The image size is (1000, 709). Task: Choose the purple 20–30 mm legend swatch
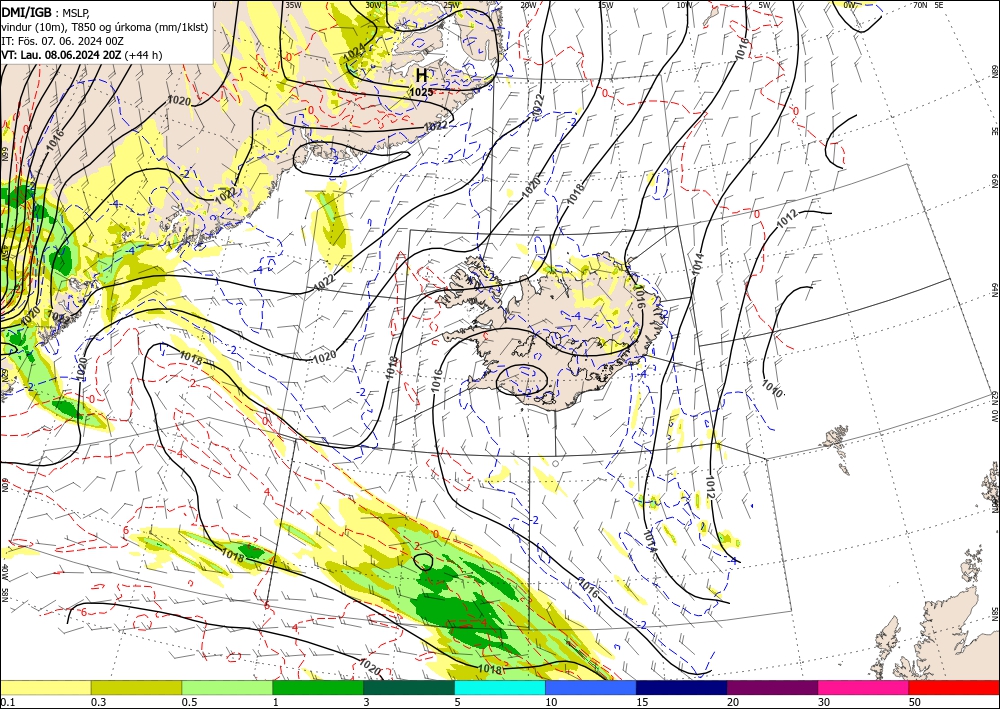pos(772,687)
